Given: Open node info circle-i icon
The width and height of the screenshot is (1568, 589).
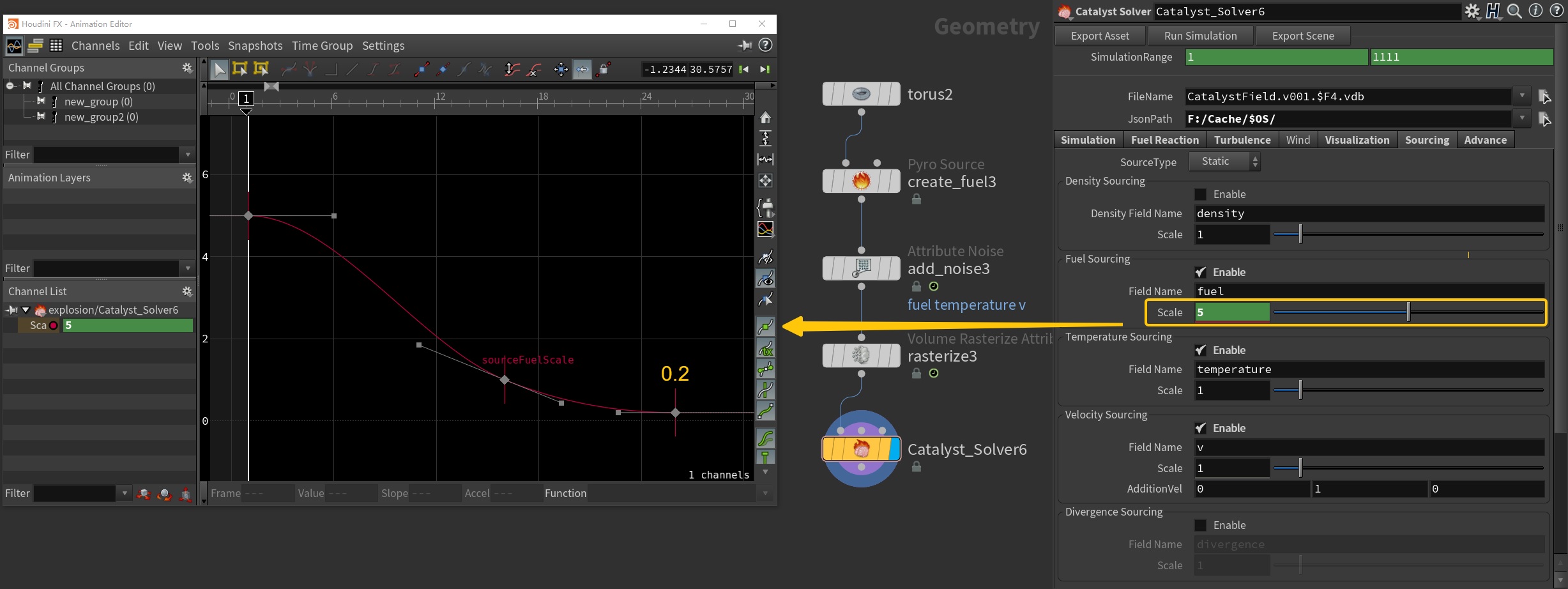Looking at the screenshot, I should (1536, 11).
